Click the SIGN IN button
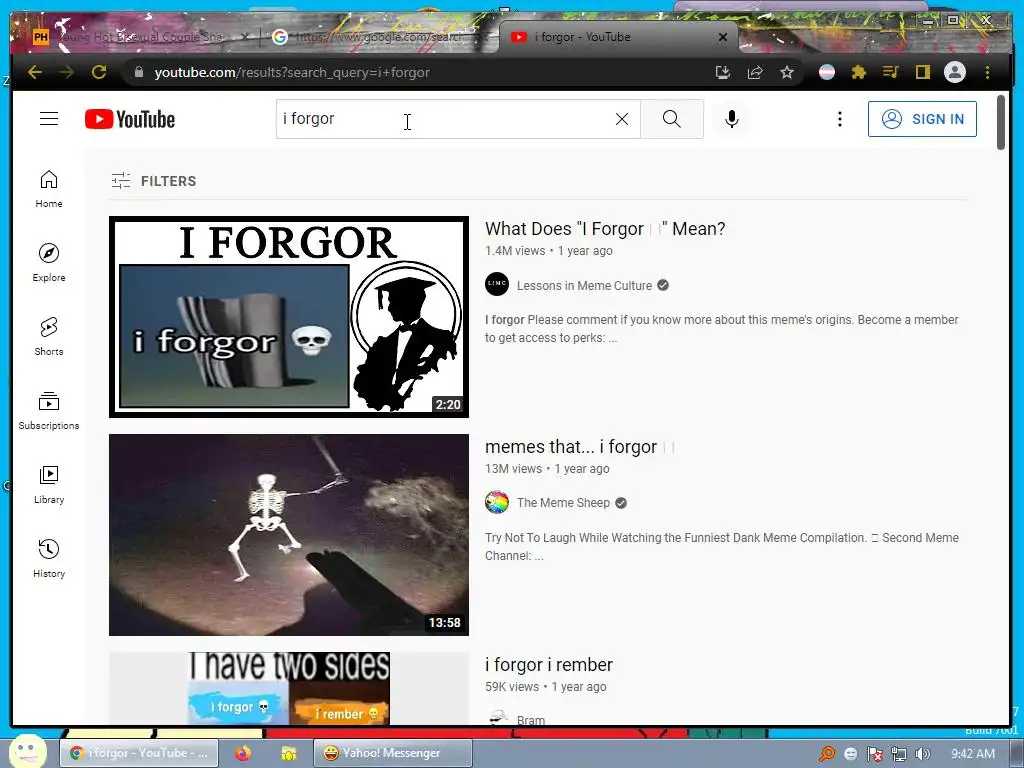This screenshot has height=768, width=1024. coord(922,119)
